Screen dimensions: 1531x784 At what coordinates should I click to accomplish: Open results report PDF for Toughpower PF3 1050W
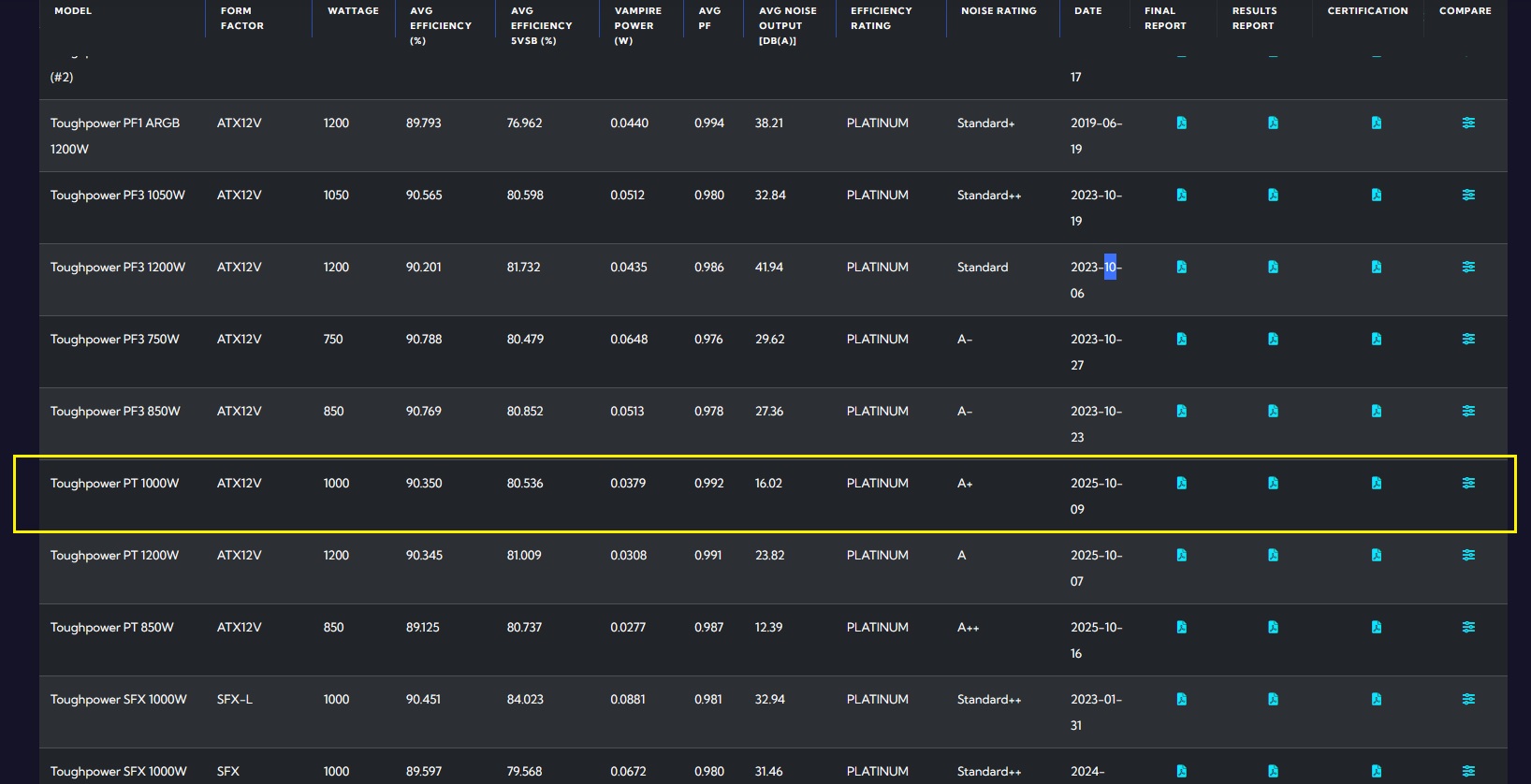tap(1273, 195)
